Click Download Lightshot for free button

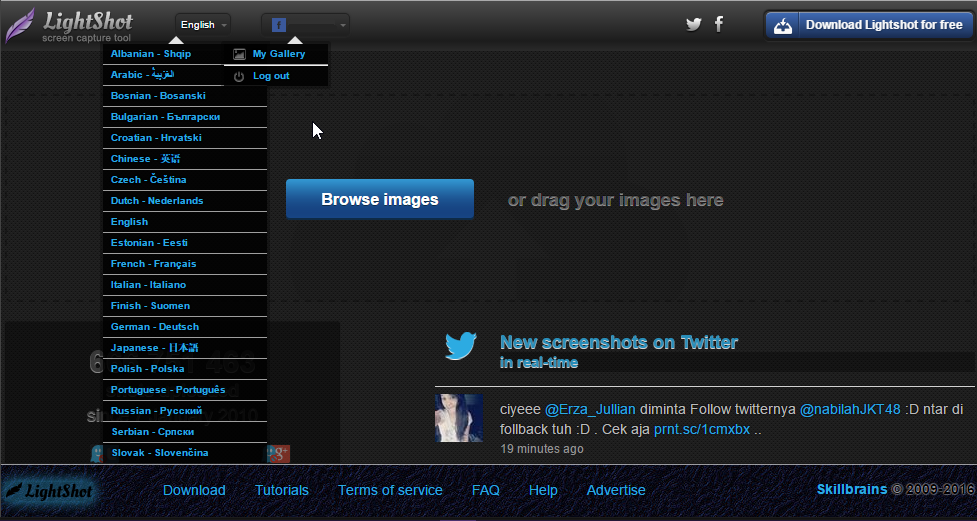pos(869,26)
